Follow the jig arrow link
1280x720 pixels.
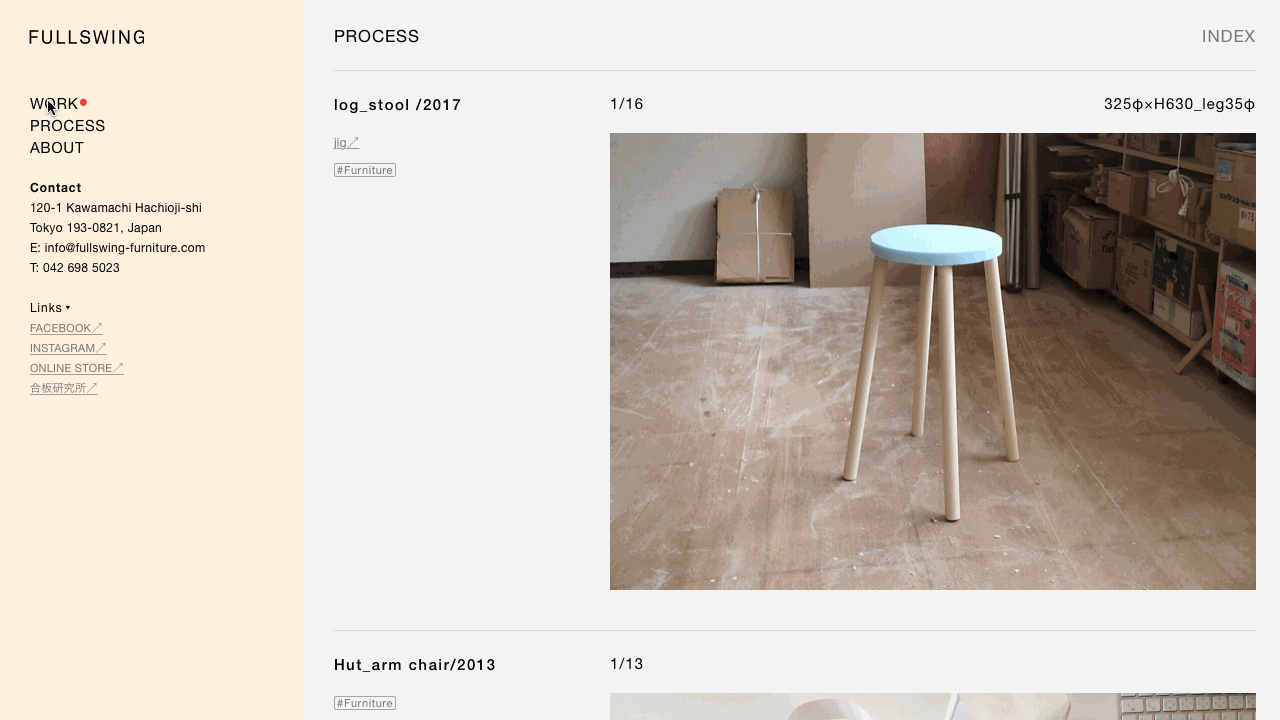(x=347, y=143)
